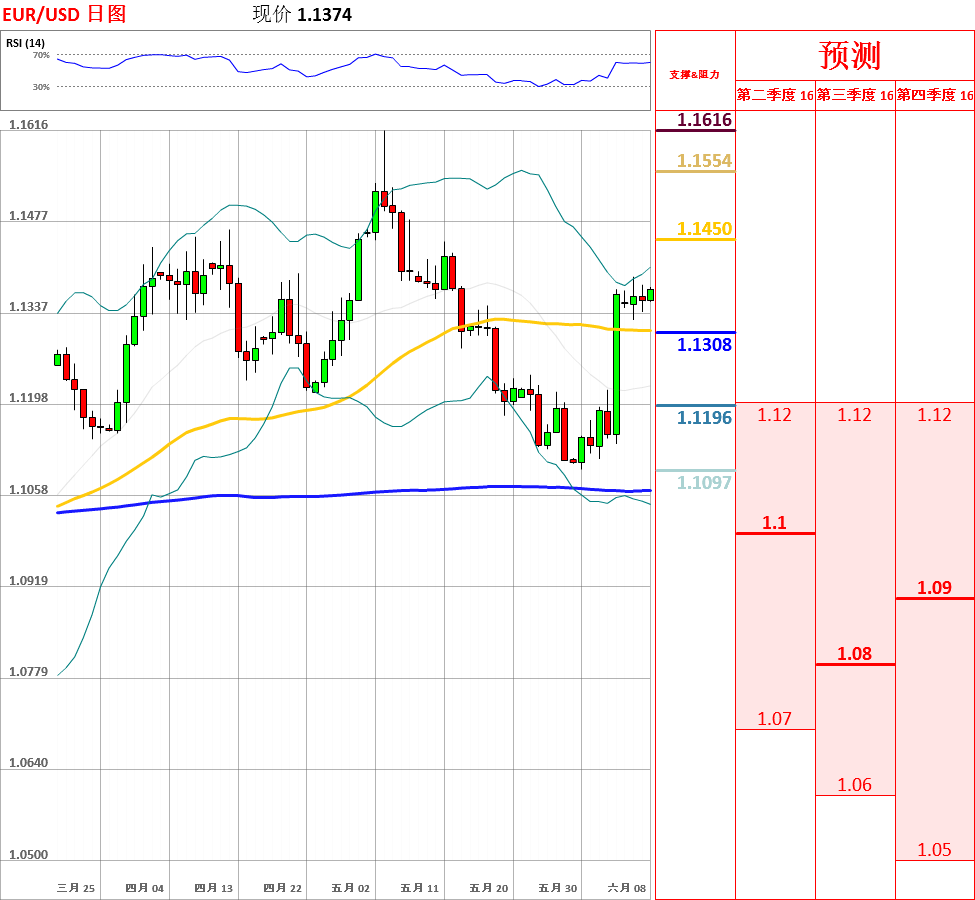Viewport: 975px width, 900px height.
Task: Click the 1.1337 y-axis price label
Action: point(29,307)
